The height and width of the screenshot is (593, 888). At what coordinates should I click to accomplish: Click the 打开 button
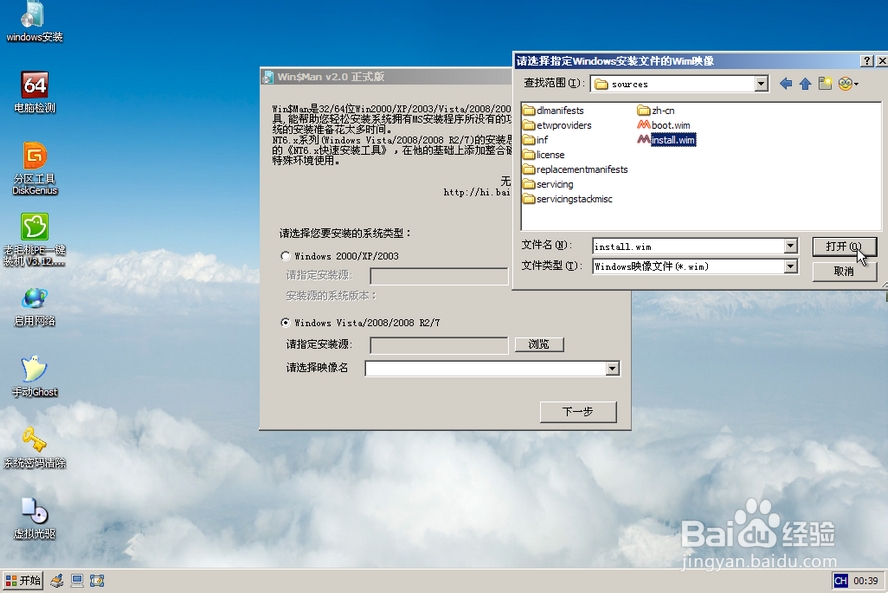click(844, 246)
